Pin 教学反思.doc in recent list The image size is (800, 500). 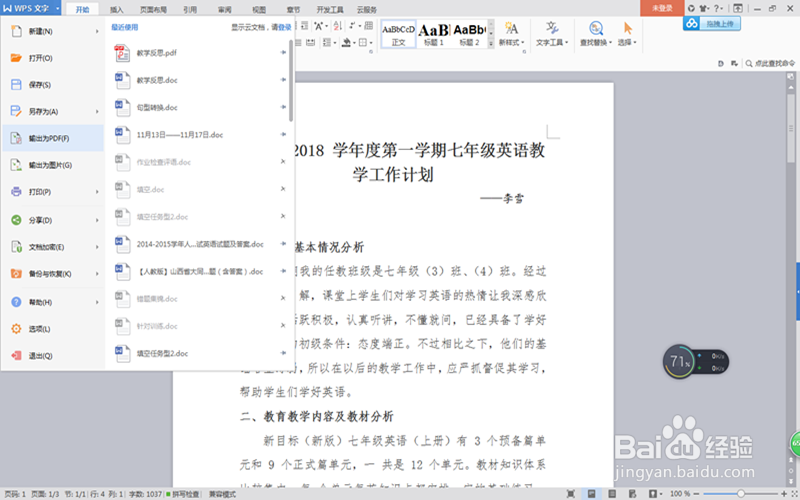tap(283, 80)
